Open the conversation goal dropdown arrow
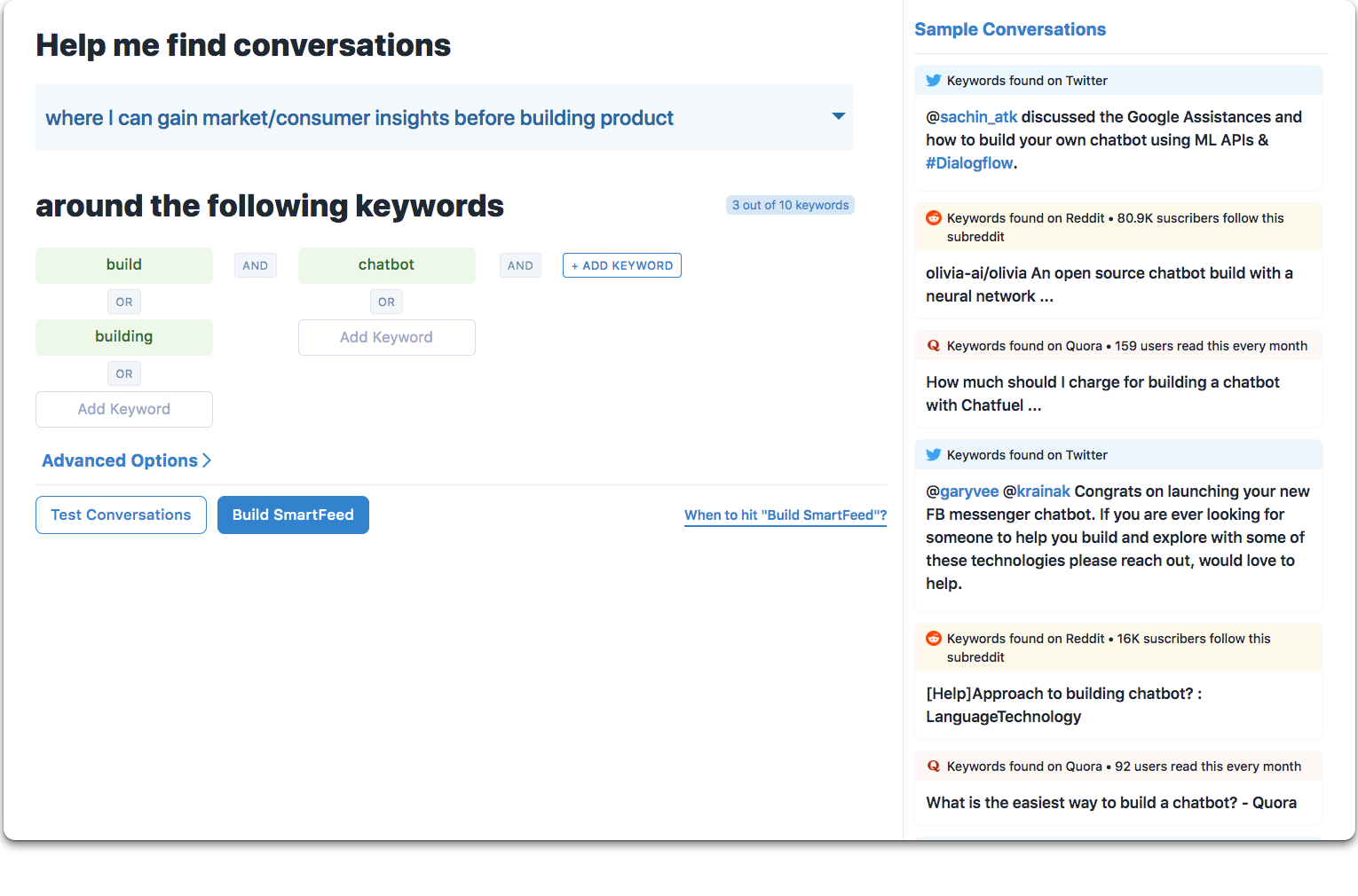The height and width of the screenshot is (896, 1358). coord(838,116)
